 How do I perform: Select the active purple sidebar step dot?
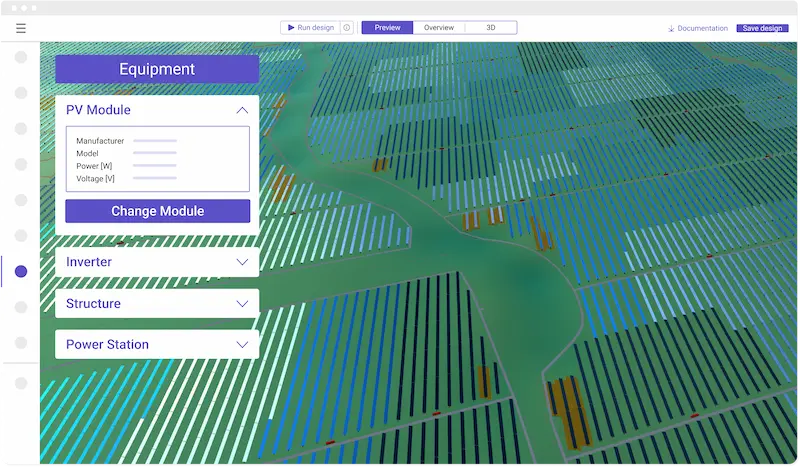coord(21,271)
